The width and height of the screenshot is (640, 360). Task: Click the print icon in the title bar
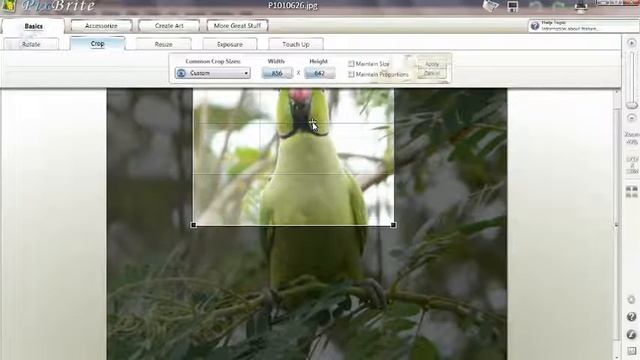581,7
